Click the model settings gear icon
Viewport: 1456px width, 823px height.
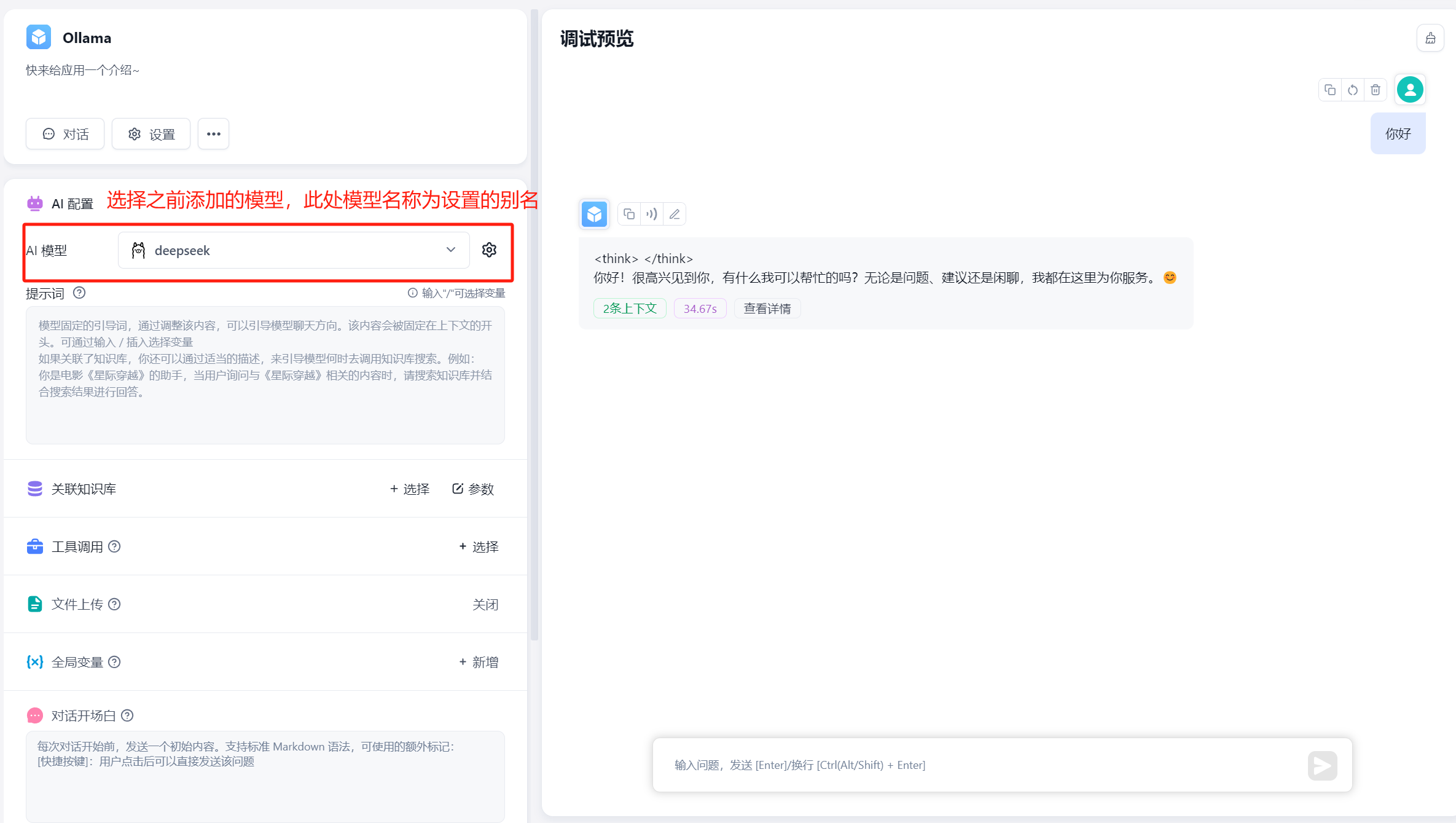489,250
